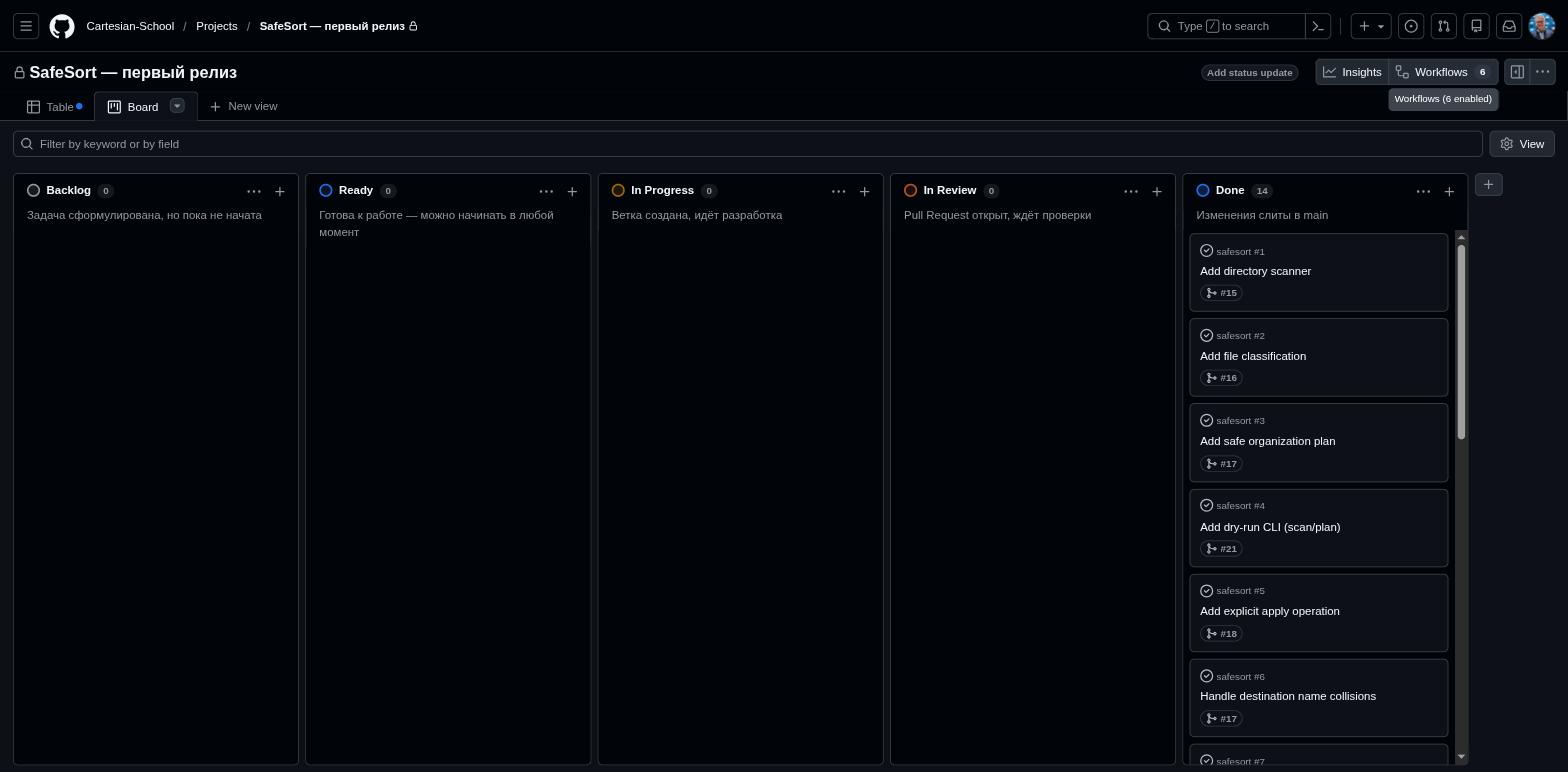The image size is (1568, 772).
Task: Open project Insights
Action: point(1352,72)
